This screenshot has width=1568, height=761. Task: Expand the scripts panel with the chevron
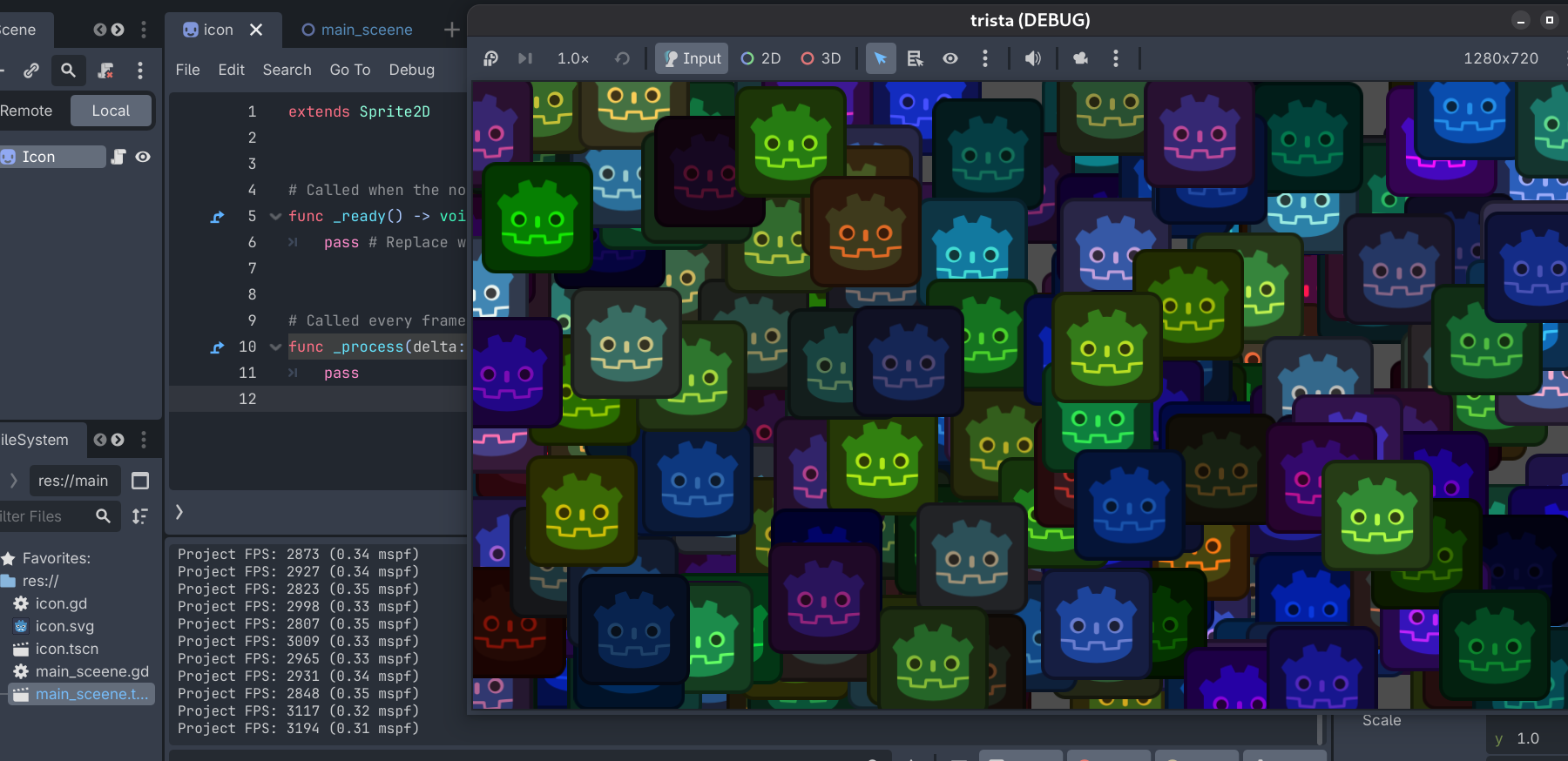(179, 512)
